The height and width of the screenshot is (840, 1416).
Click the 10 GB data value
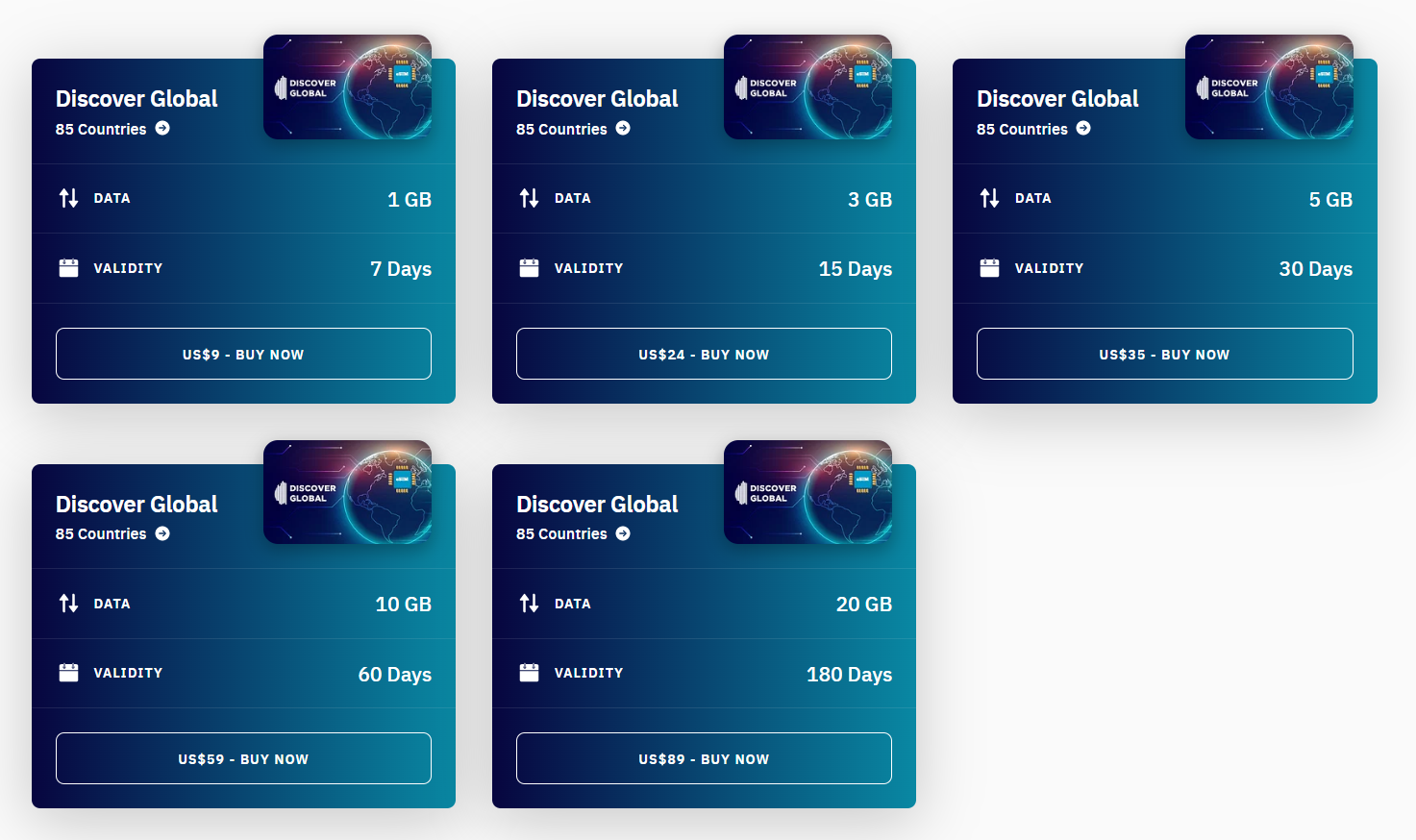[x=403, y=605]
